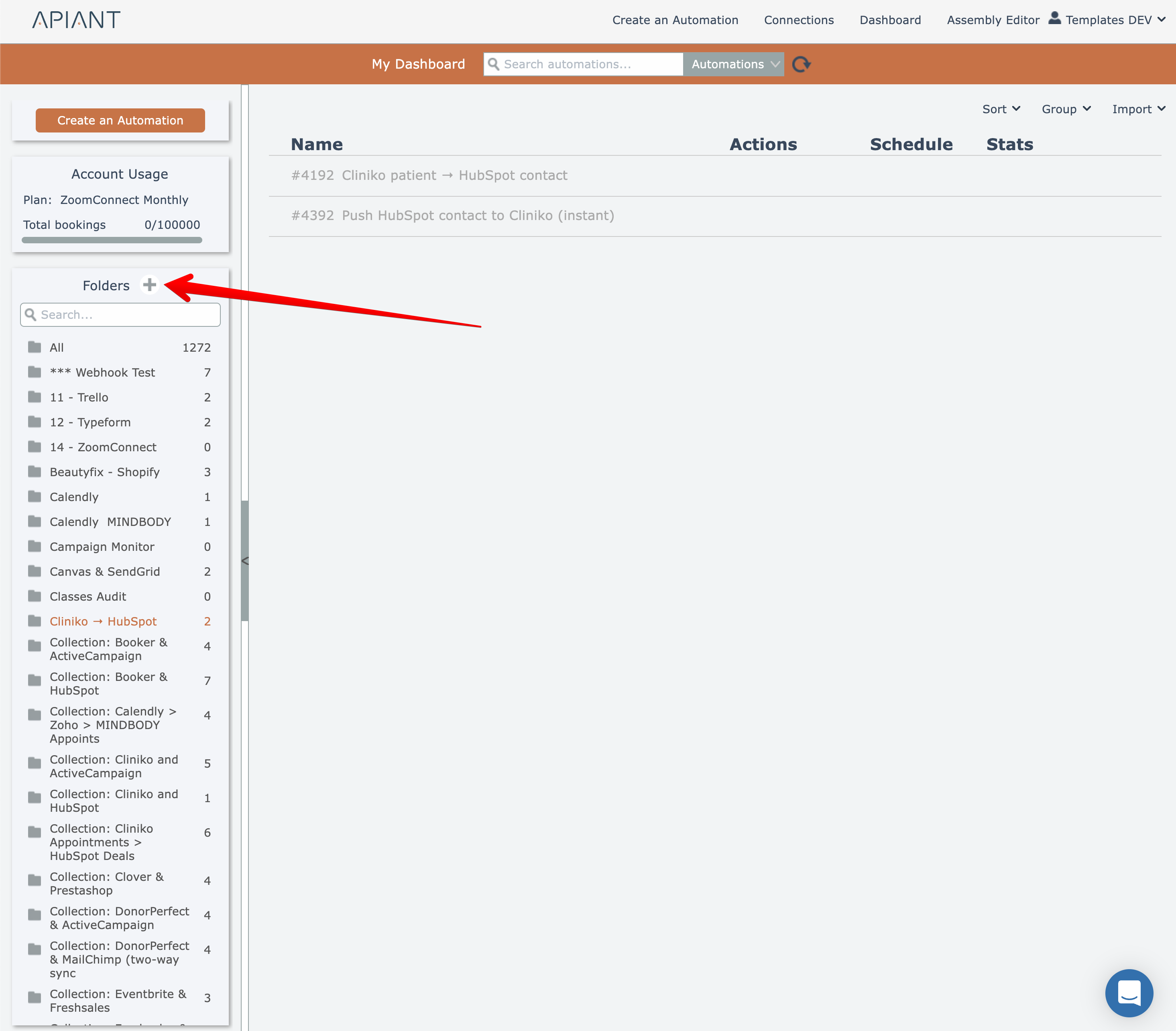Go to Assembly Editor menu item
This screenshot has width=1176, height=1031.
[x=993, y=20]
